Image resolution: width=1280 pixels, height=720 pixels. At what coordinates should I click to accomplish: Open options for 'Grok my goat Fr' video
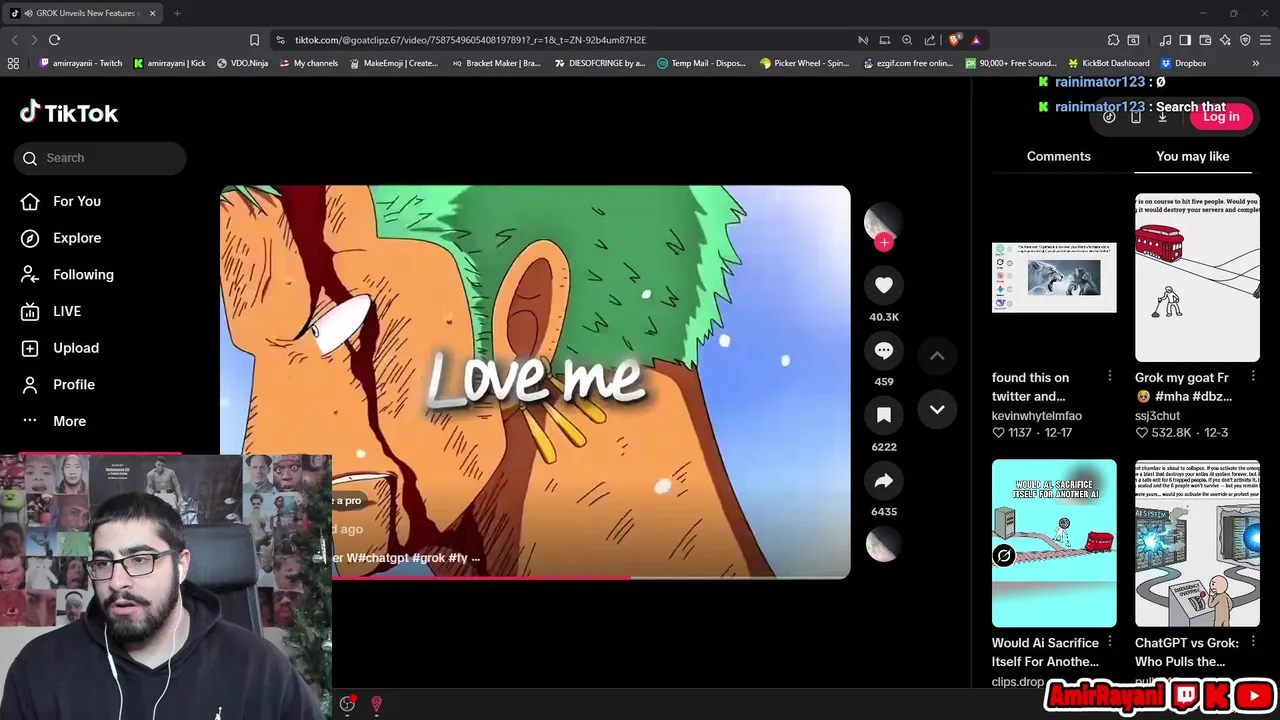coord(1252,376)
